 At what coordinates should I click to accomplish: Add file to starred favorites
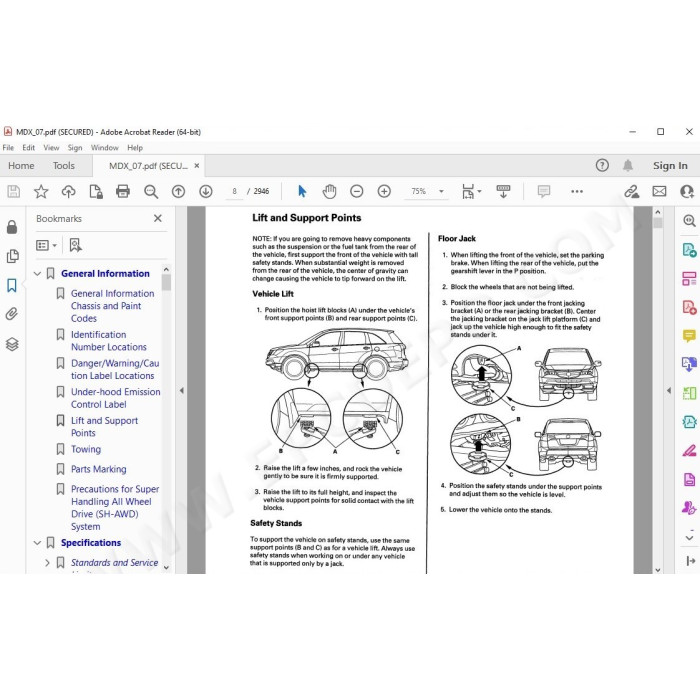point(41,192)
